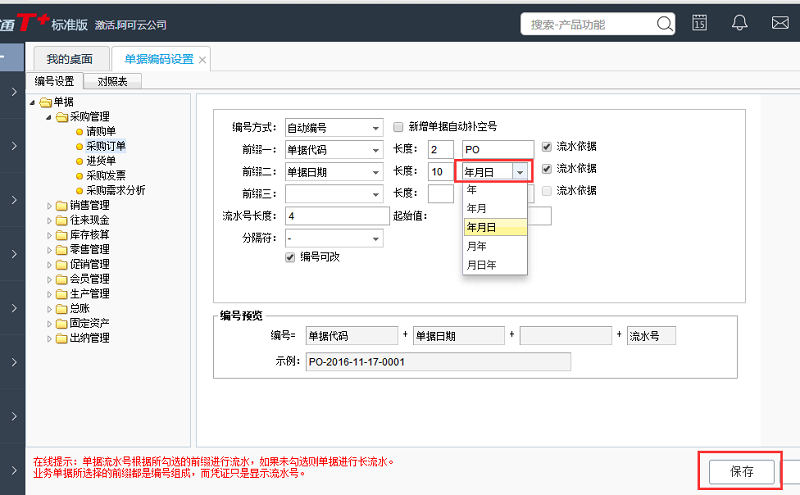Select 请购单 in the tree
The height and width of the screenshot is (495, 800).
(x=101, y=132)
